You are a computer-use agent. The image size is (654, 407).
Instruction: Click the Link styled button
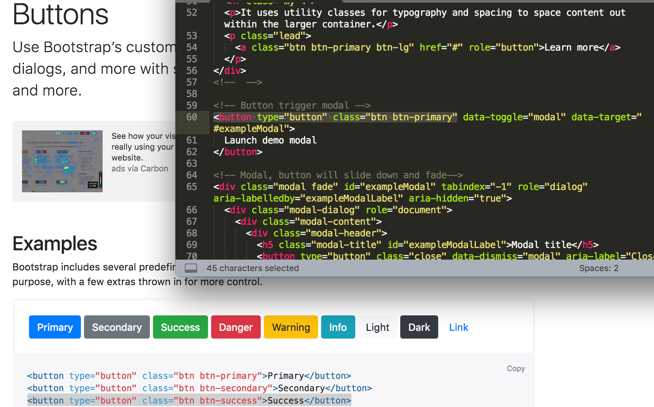pyautogui.click(x=459, y=327)
